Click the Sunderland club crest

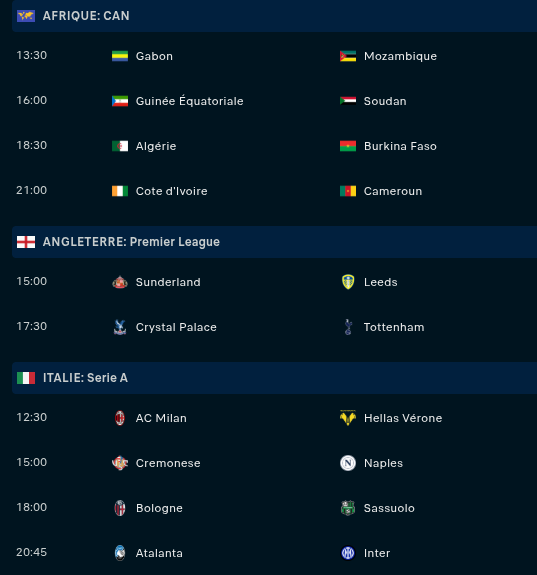[x=120, y=282]
